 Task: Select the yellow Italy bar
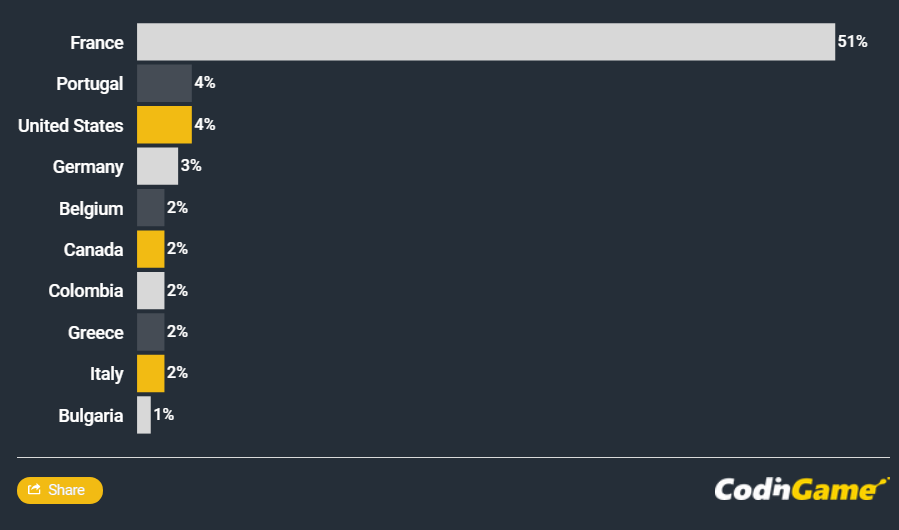tap(150, 373)
